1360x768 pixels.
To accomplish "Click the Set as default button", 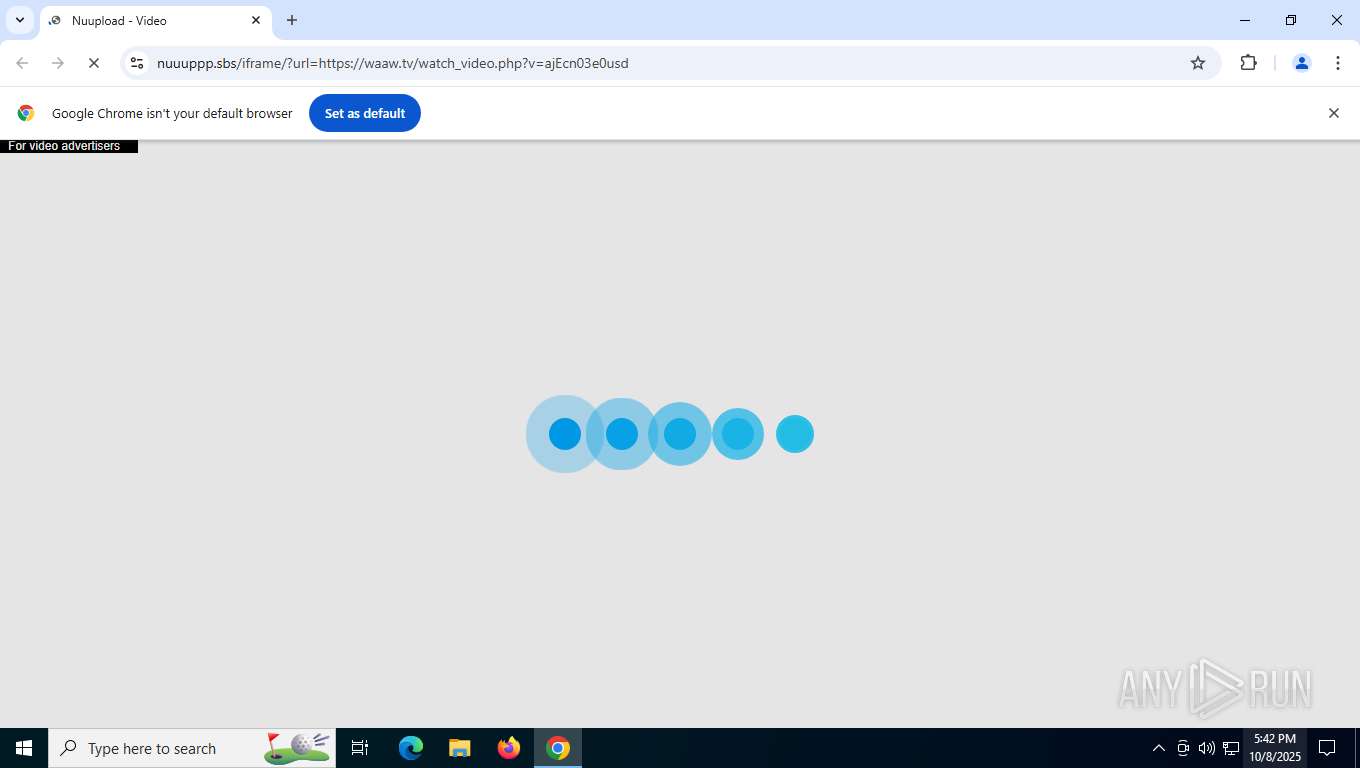I will (x=365, y=113).
